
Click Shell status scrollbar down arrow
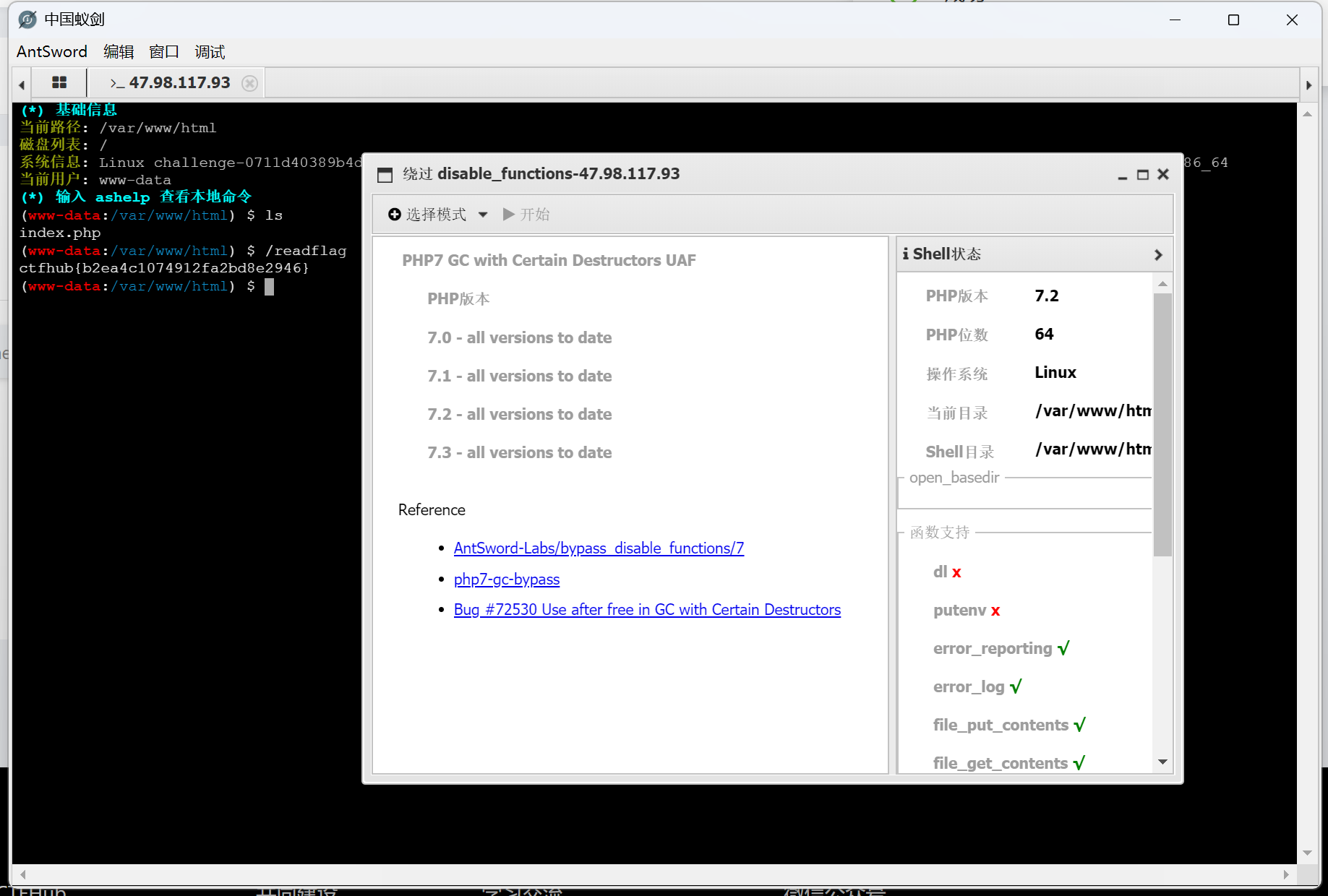pos(1162,762)
